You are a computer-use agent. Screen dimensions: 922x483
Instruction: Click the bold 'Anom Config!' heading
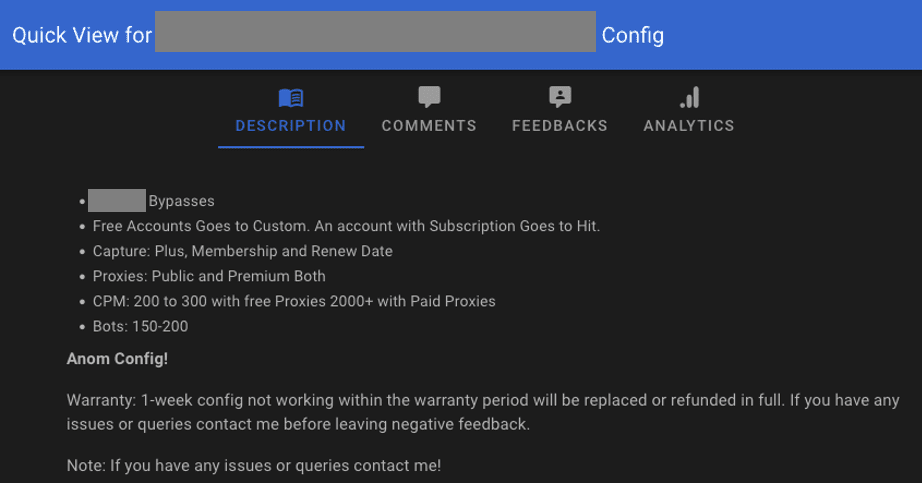click(117, 359)
